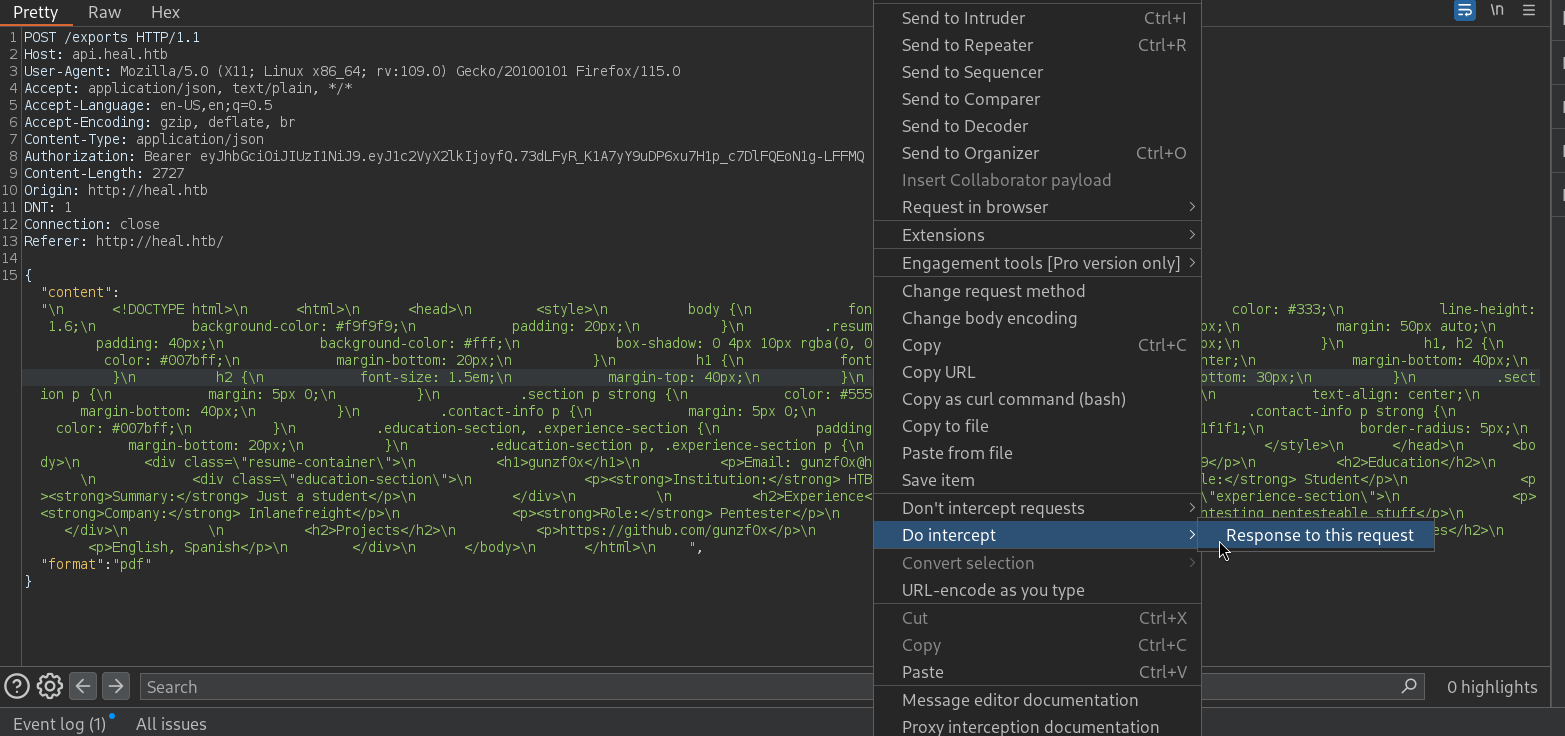This screenshot has height=736, width=1565.
Task: Expand the Do intercept submenu
Action: 1037,535
